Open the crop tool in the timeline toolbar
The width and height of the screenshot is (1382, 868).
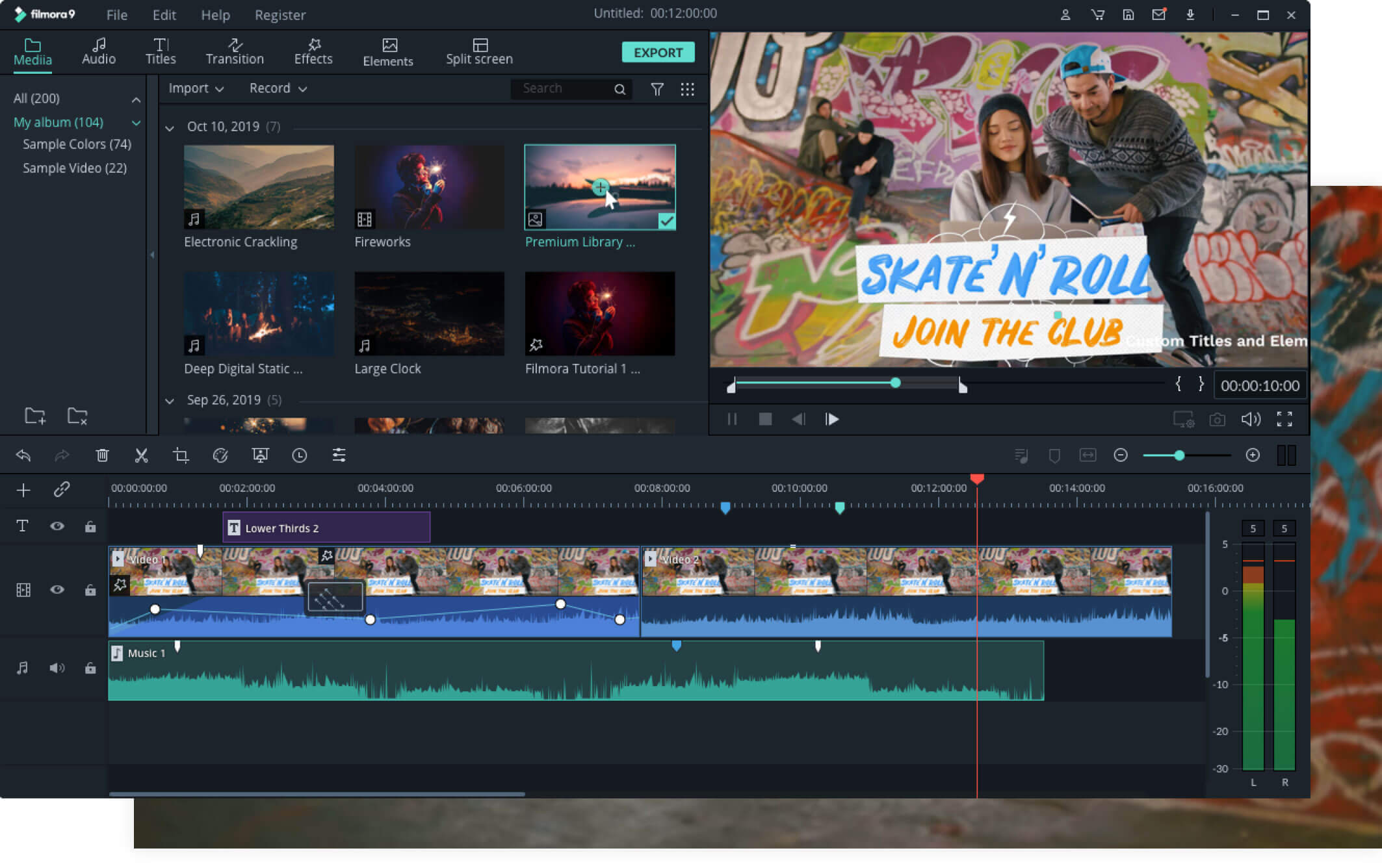(x=181, y=455)
